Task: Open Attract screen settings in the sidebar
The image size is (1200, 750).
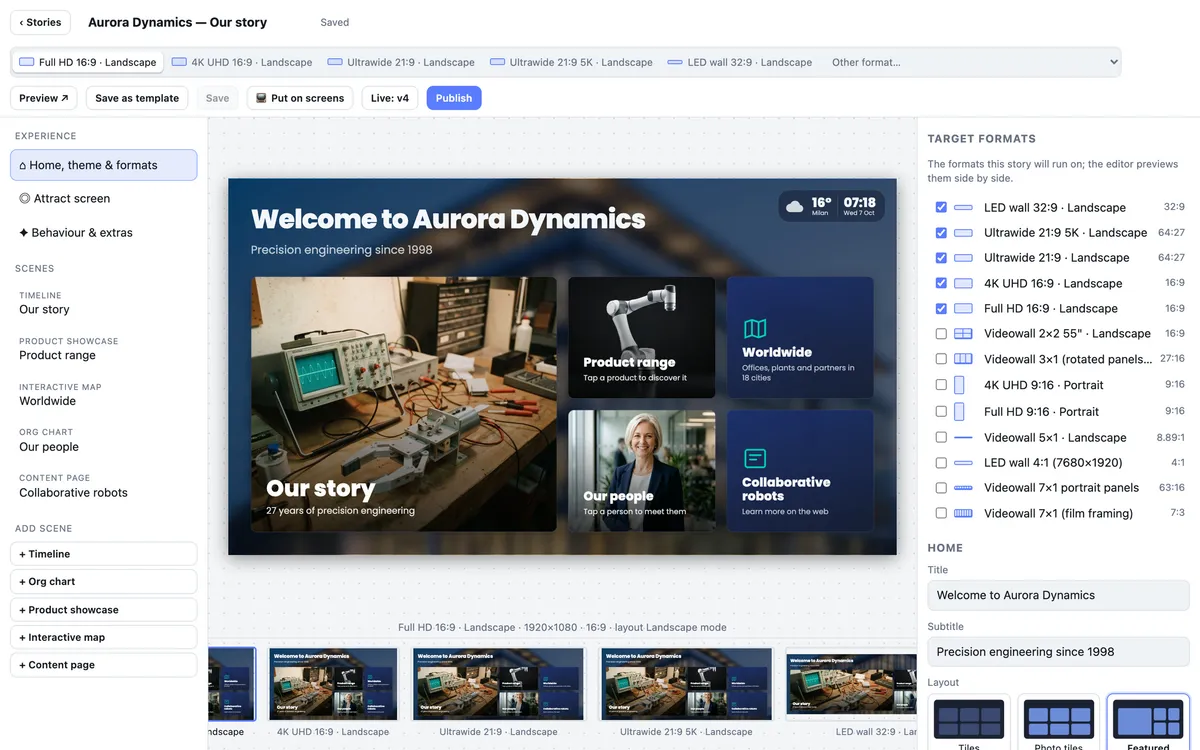Action: coord(103,199)
